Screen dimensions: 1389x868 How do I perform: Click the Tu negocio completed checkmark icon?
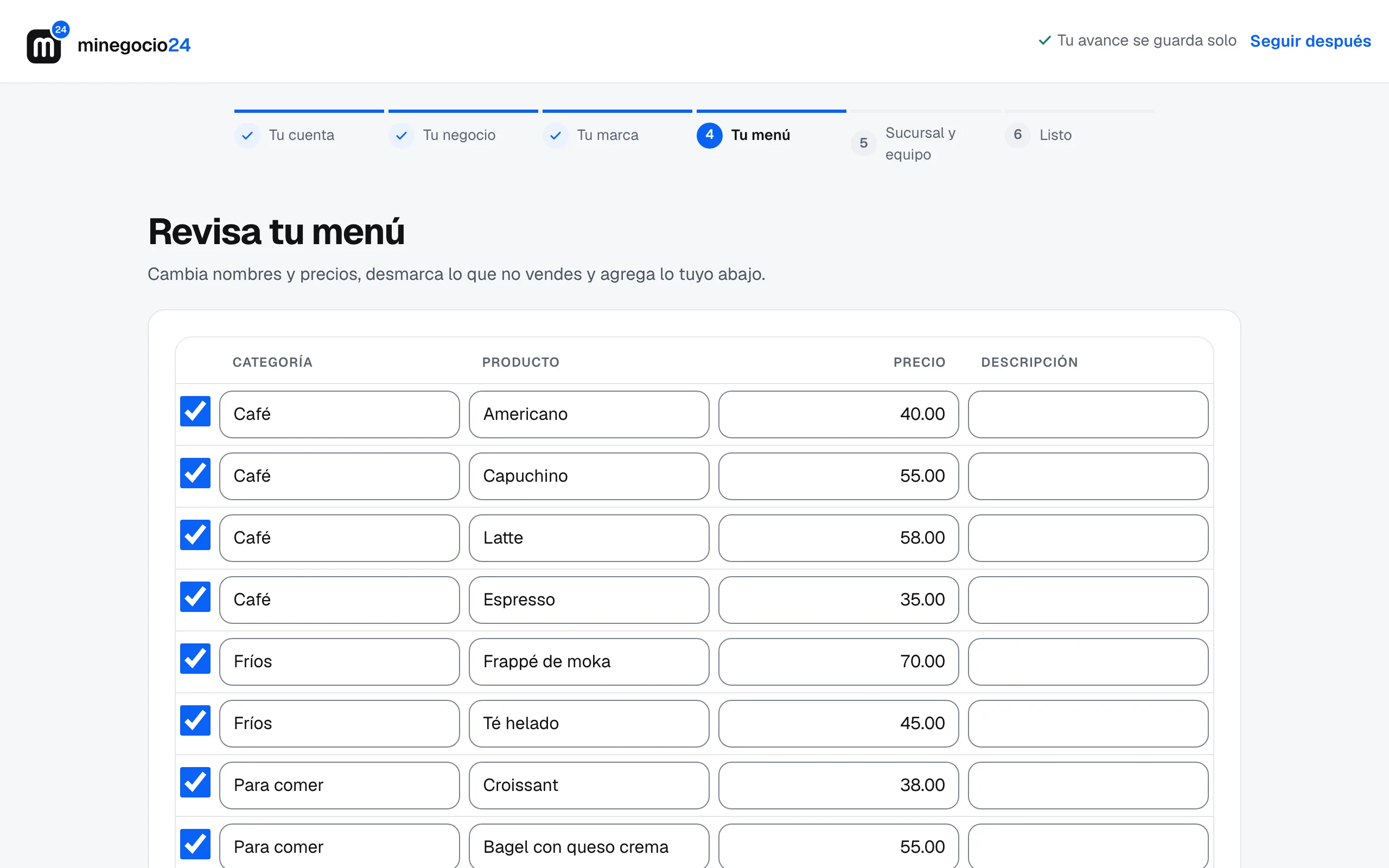(x=402, y=136)
